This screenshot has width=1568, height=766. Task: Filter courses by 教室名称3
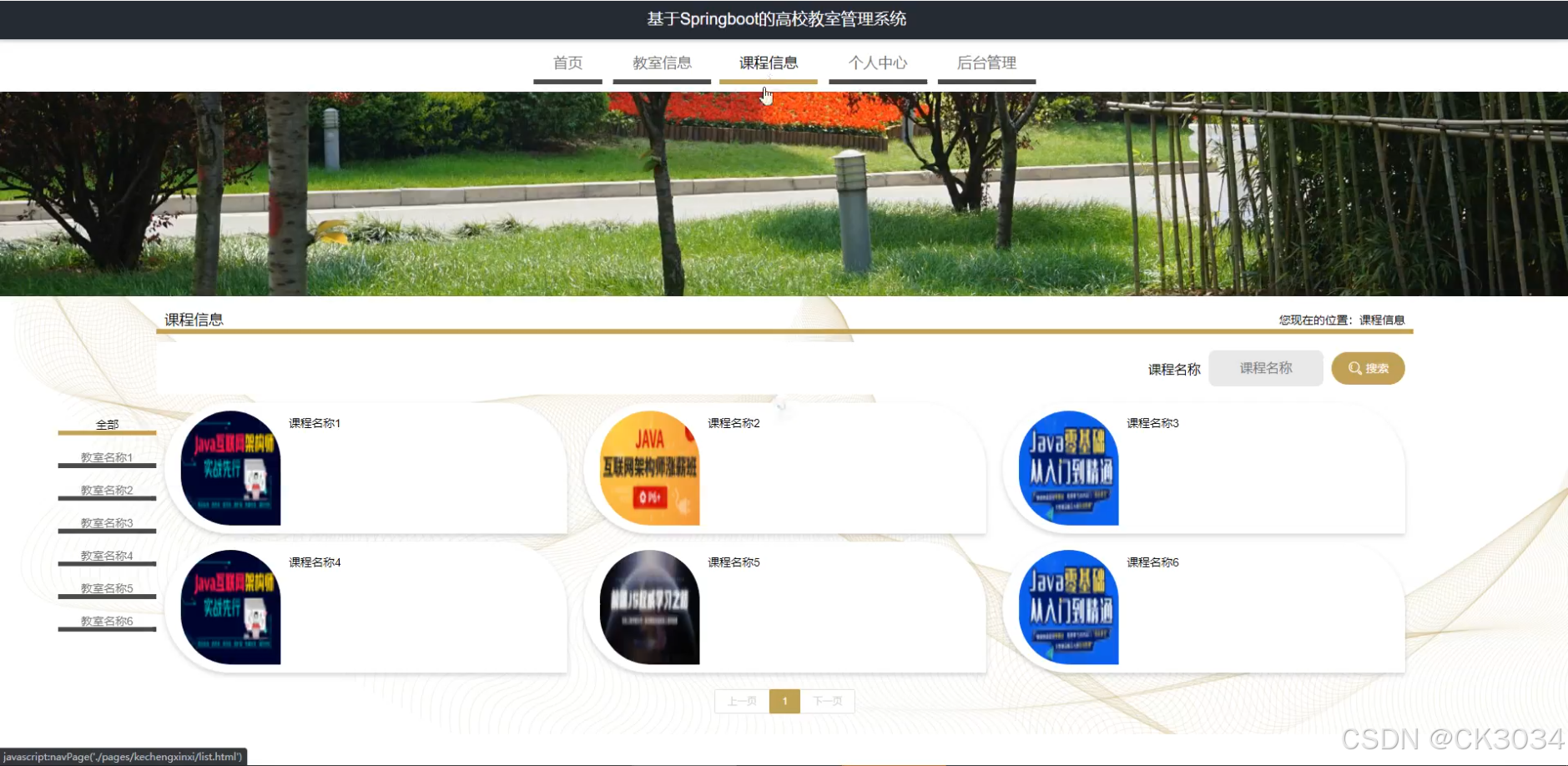[107, 522]
